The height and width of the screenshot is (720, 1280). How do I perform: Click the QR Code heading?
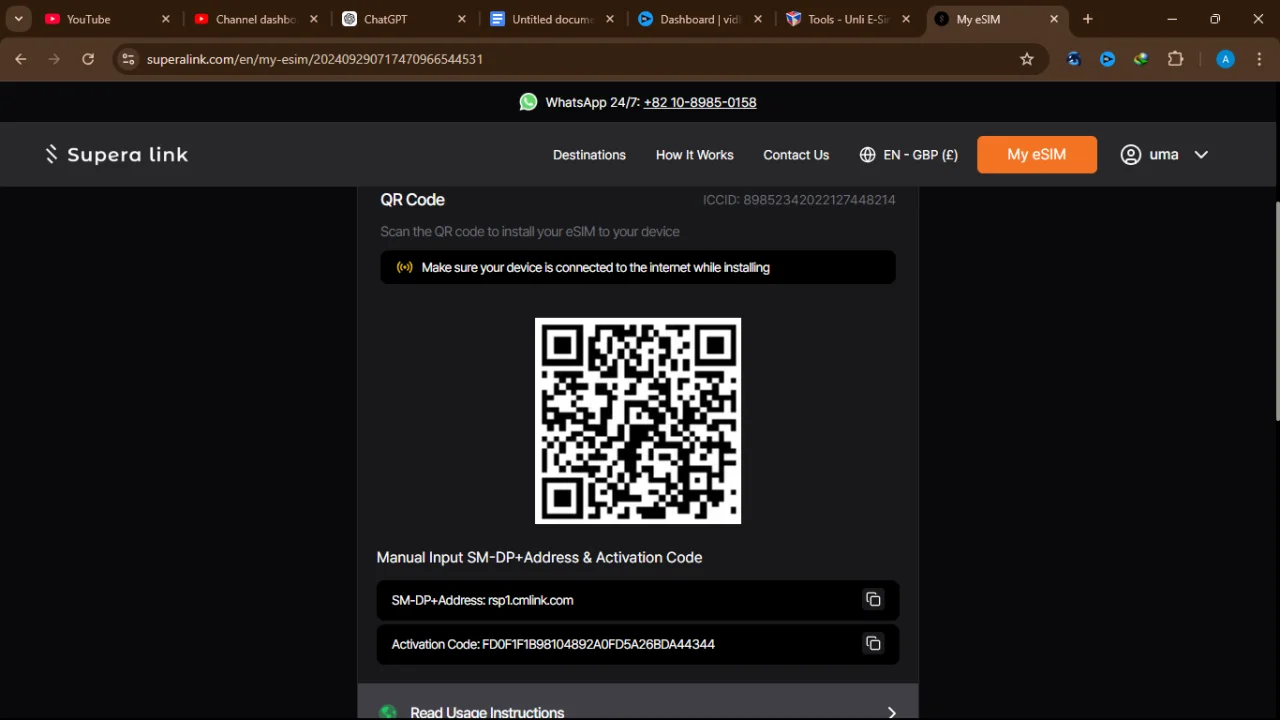(412, 200)
